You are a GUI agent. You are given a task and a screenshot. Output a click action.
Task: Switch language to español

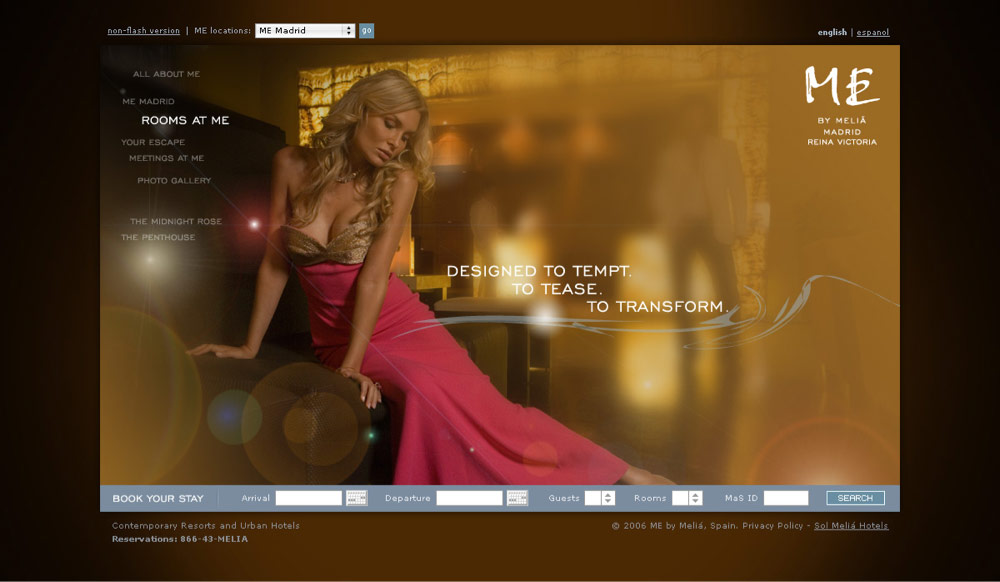[873, 33]
